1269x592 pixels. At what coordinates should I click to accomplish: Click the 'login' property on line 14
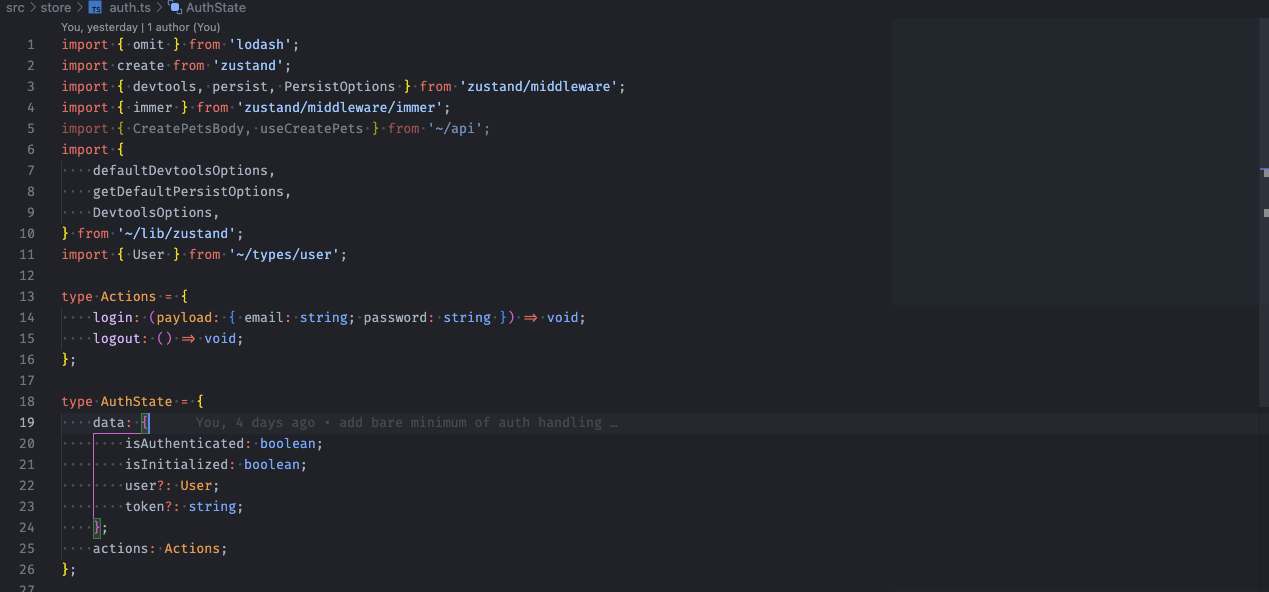(112, 317)
